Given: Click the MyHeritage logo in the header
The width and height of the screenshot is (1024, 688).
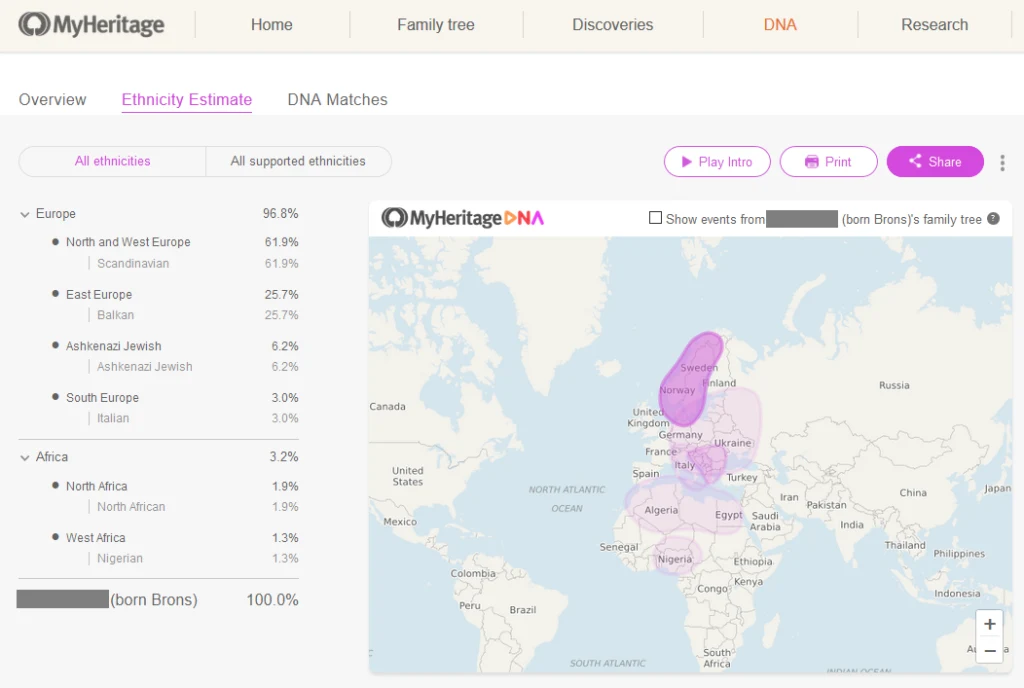Looking at the screenshot, I should pyautogui.click(x=91, y=25).
